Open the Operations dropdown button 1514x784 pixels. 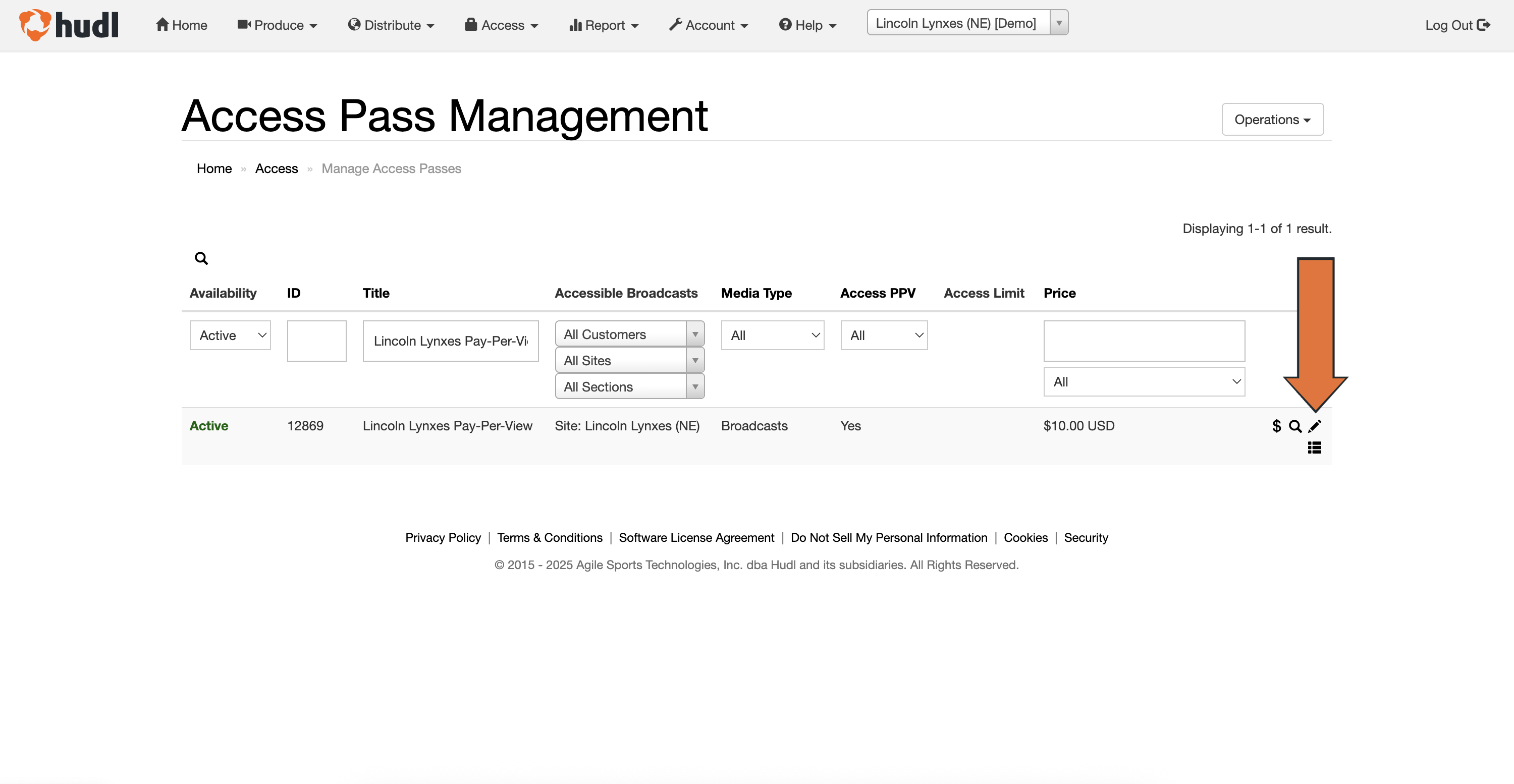point(1272,120)
